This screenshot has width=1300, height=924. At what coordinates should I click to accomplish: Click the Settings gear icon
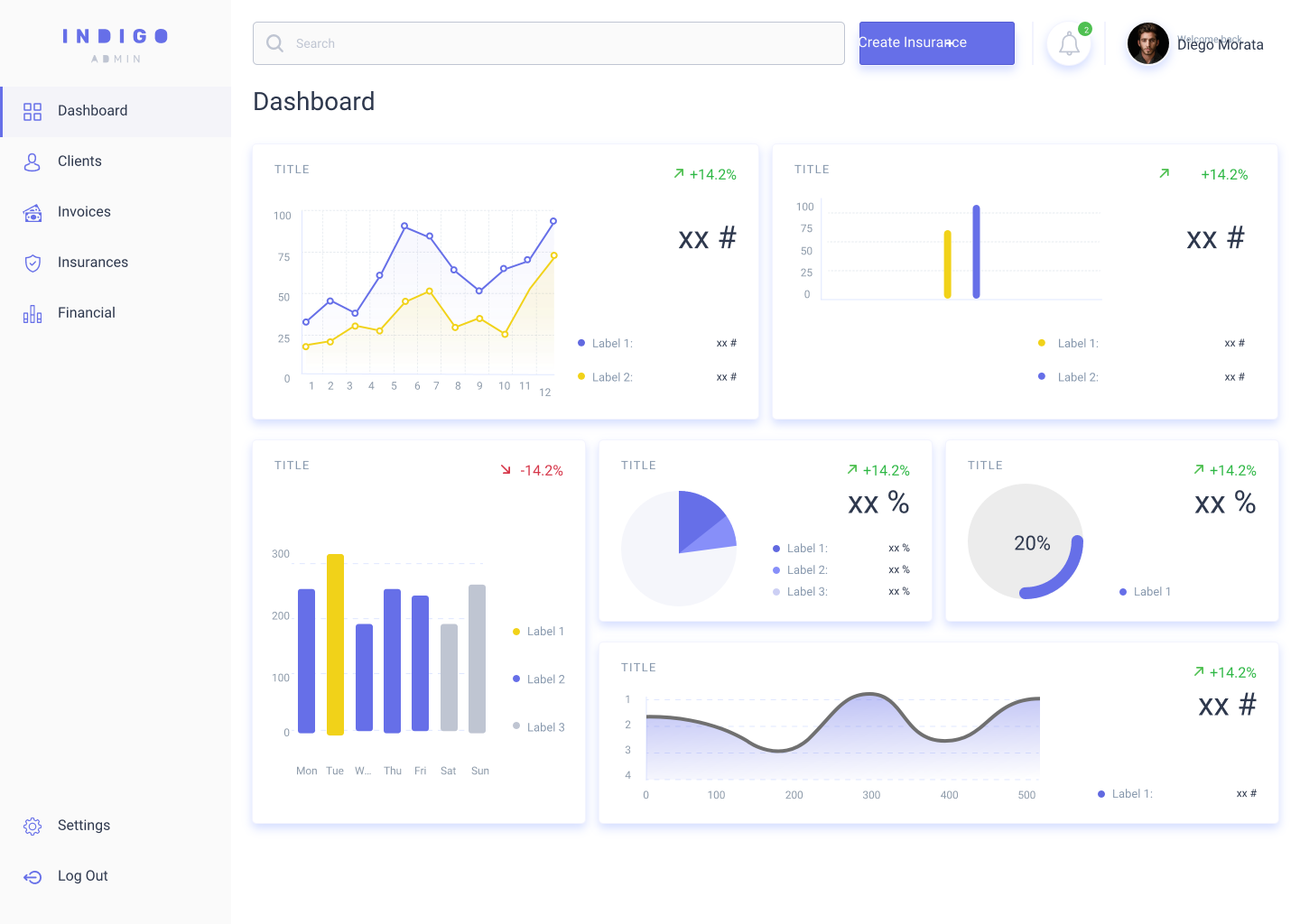(32, 826)
